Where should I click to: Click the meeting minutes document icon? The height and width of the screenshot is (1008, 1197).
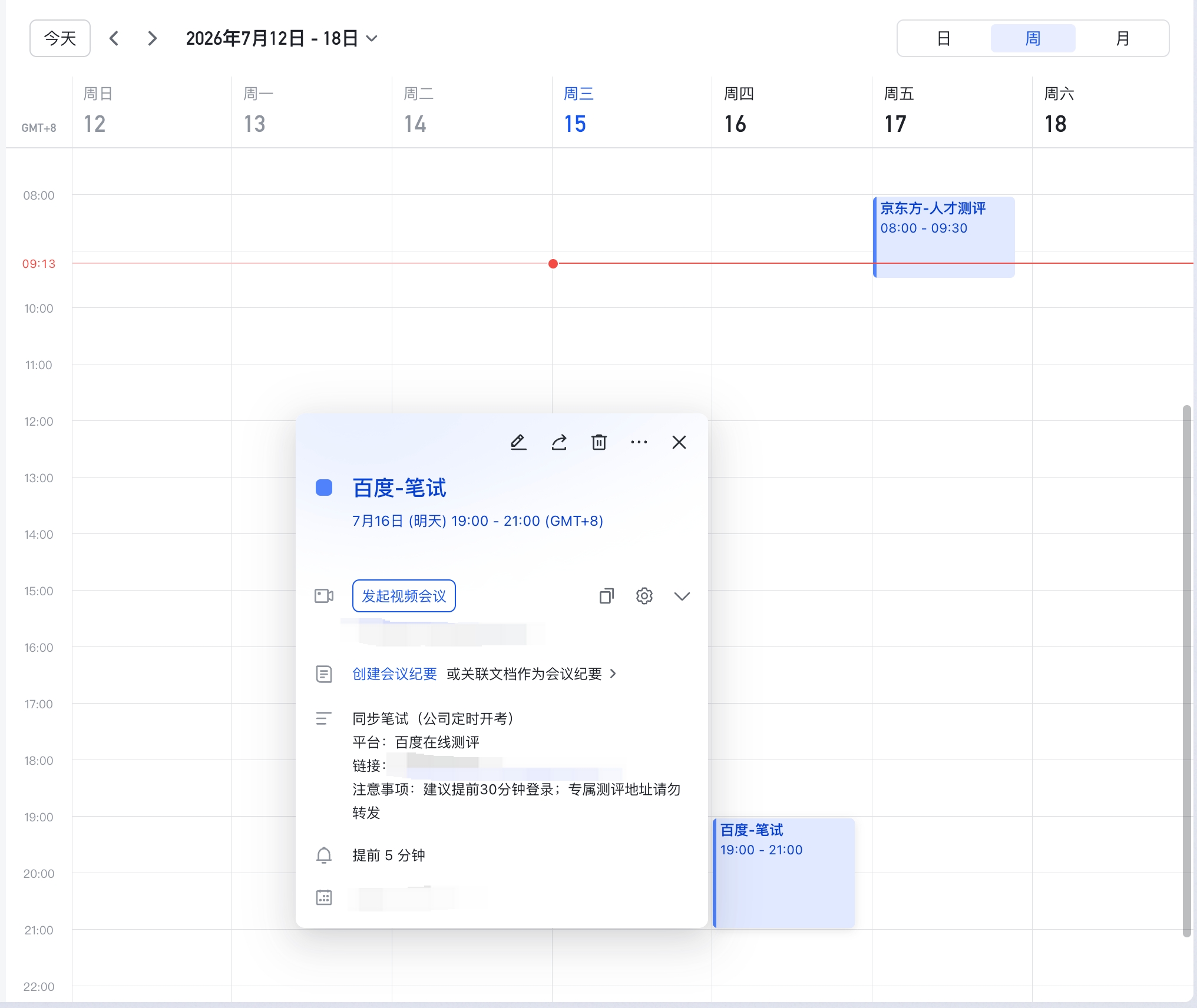324,674
